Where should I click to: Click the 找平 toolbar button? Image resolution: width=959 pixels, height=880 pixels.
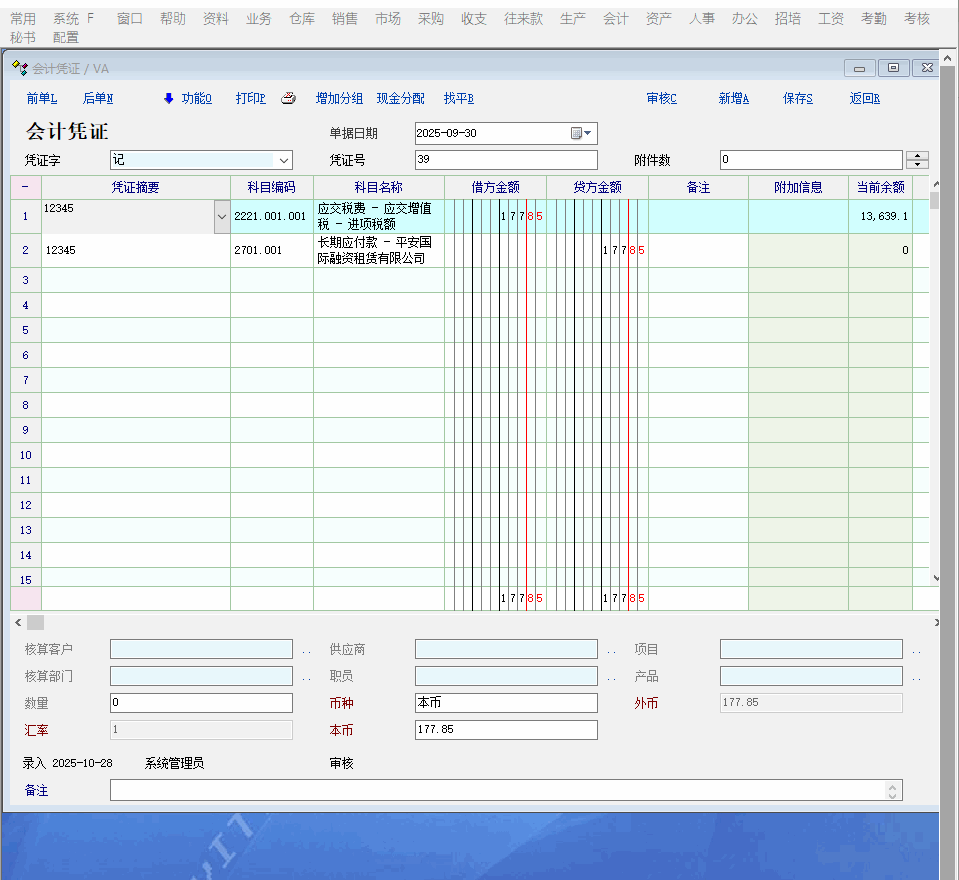coord(458,98)
